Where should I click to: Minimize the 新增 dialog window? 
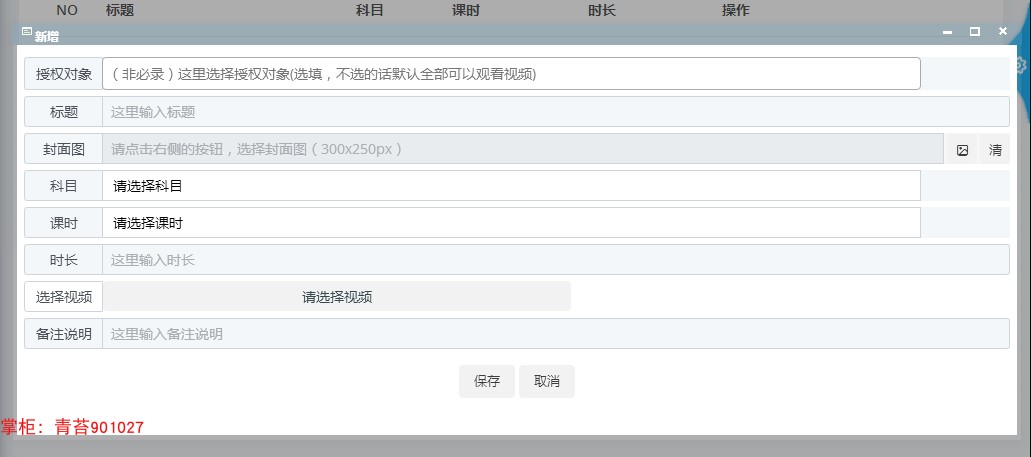tap(947, 32)
